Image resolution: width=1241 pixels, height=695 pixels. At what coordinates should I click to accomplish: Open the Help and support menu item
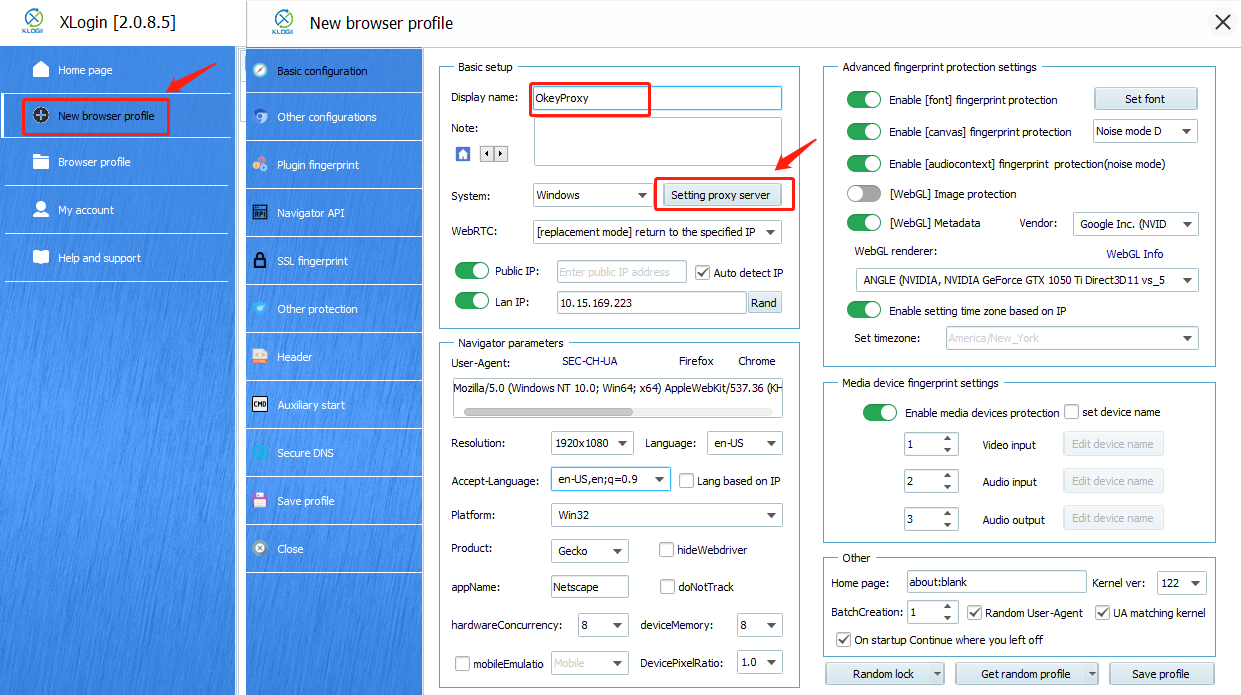tap(99, 258)
